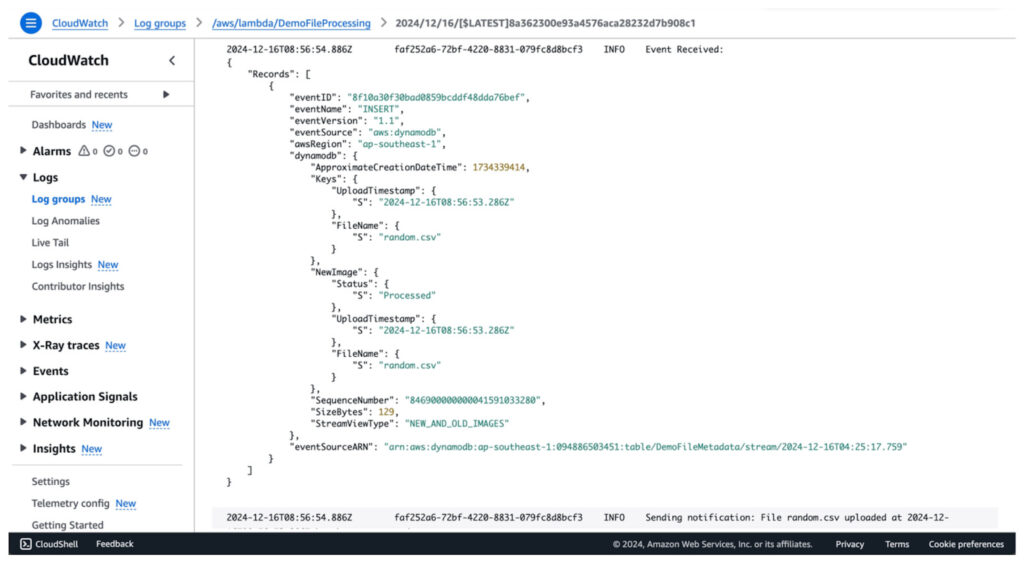Open Cookie preferences in the footer
1024x563 pixels.
pos(966,544)
